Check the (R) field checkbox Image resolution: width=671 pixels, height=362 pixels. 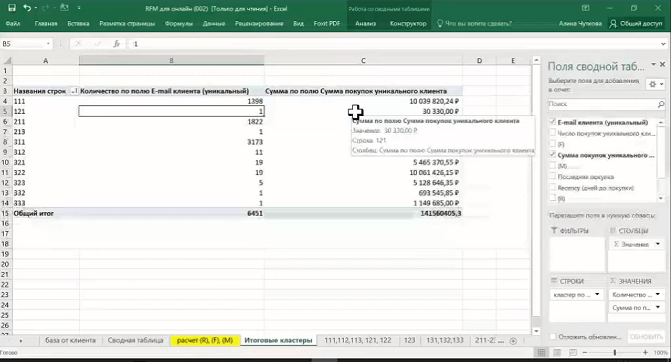(553, 198)
